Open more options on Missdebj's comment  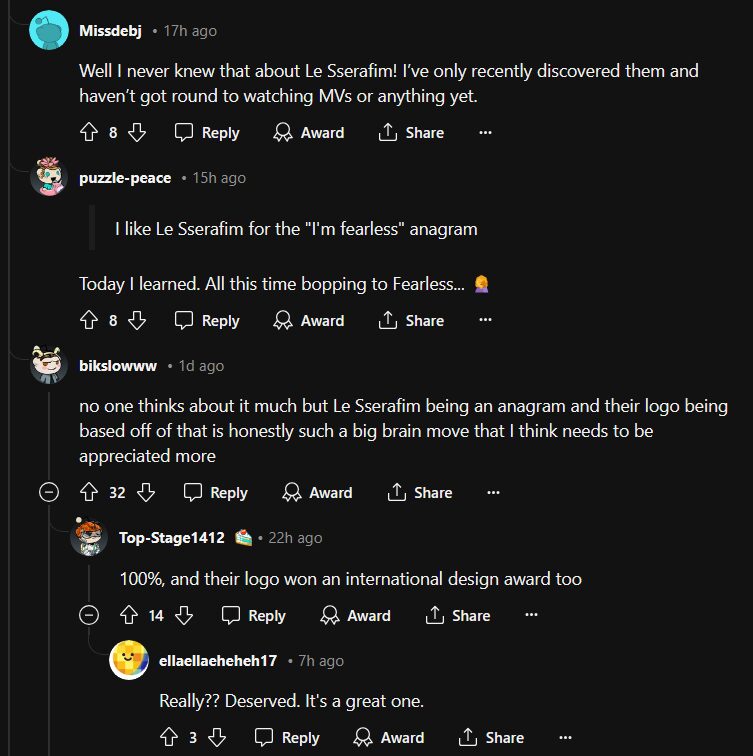485,132
